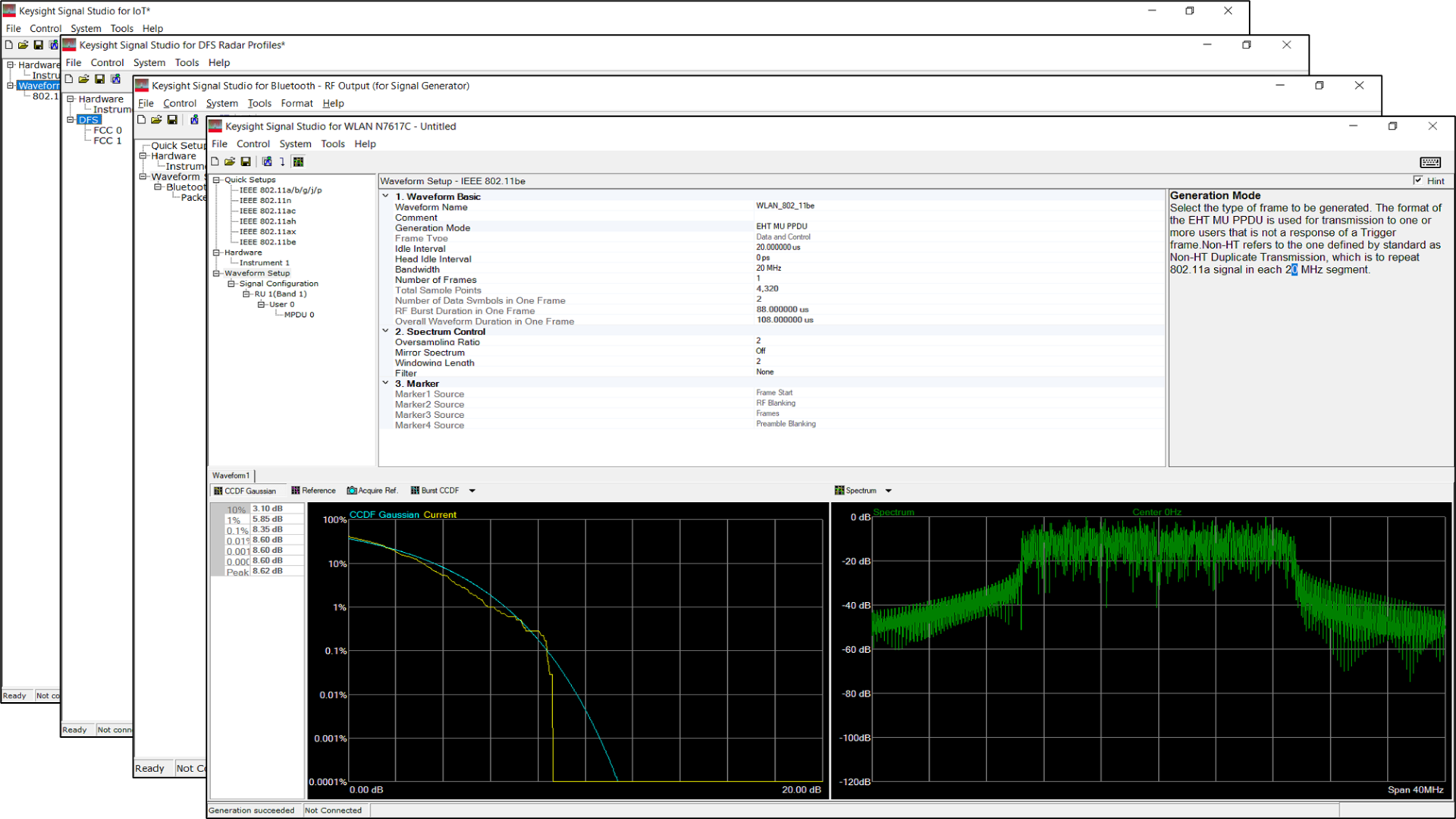The height and width of the screenshot is (819, 1456).
Task: Click the Bandwidth field showing 20 MHz
Action: click(768, 268)
